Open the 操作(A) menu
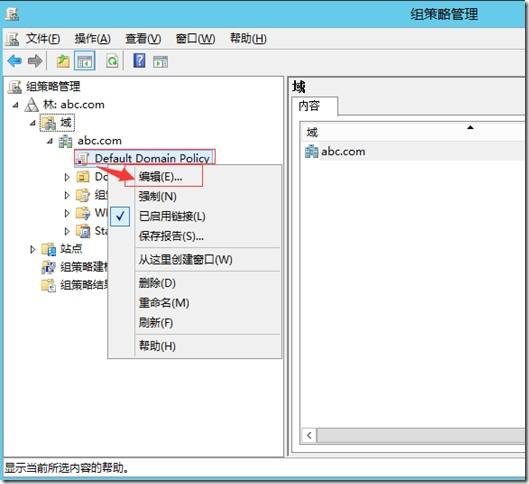The width and height of the screenshot is (529, 484). click(92, 39)
